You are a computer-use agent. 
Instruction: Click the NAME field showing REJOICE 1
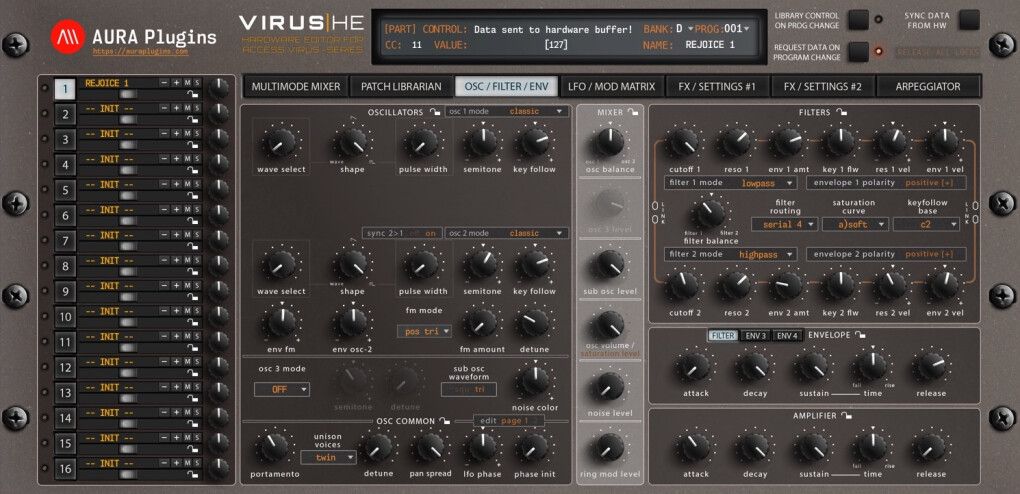tap(710, 45)
